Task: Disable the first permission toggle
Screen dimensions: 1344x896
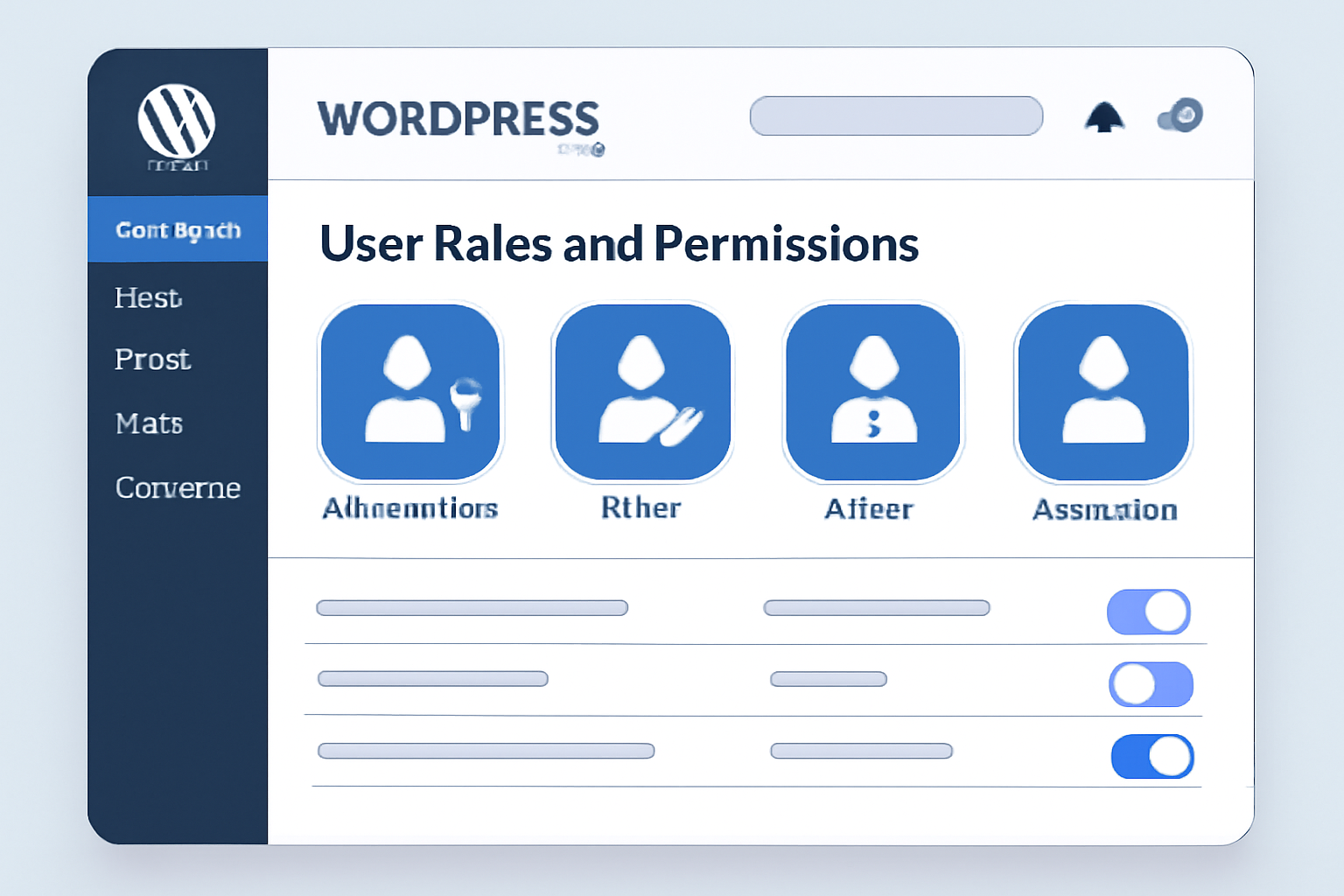Action: 1149,611
